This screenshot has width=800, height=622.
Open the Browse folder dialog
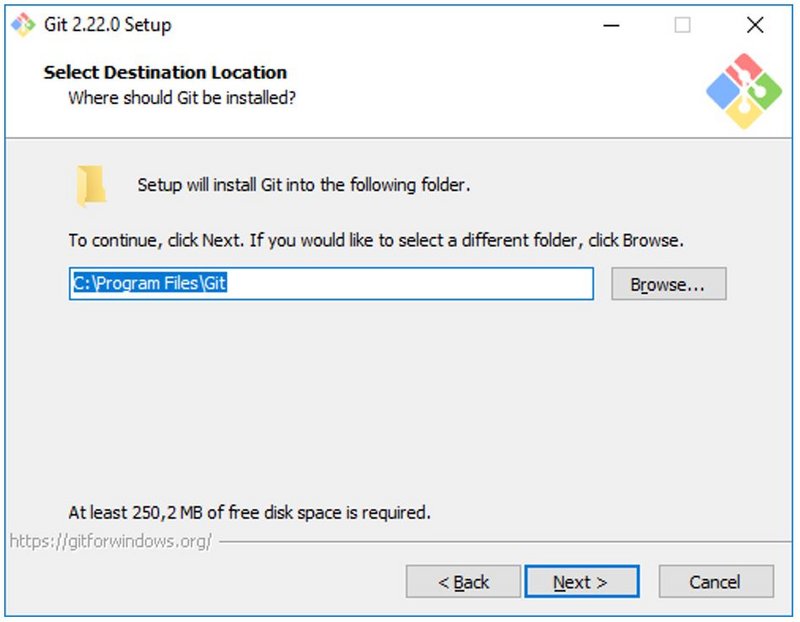(x=667, y=284)
